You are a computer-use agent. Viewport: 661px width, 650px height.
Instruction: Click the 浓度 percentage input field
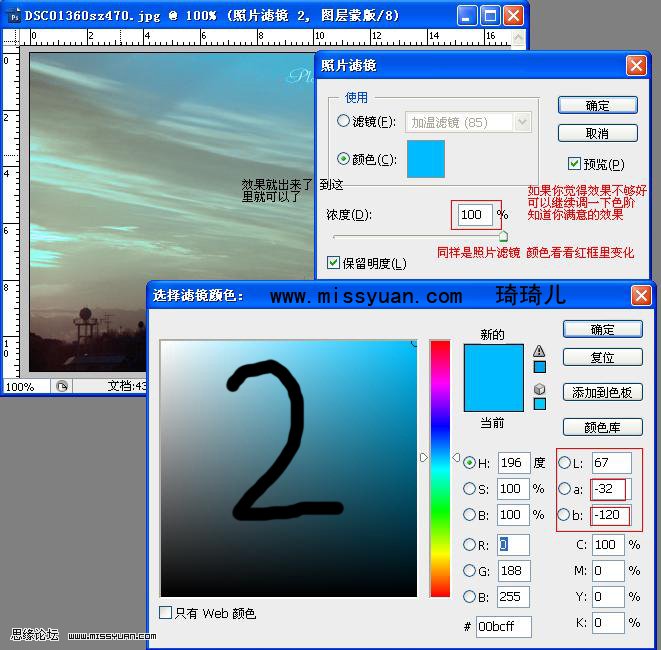tap(475, 215)
